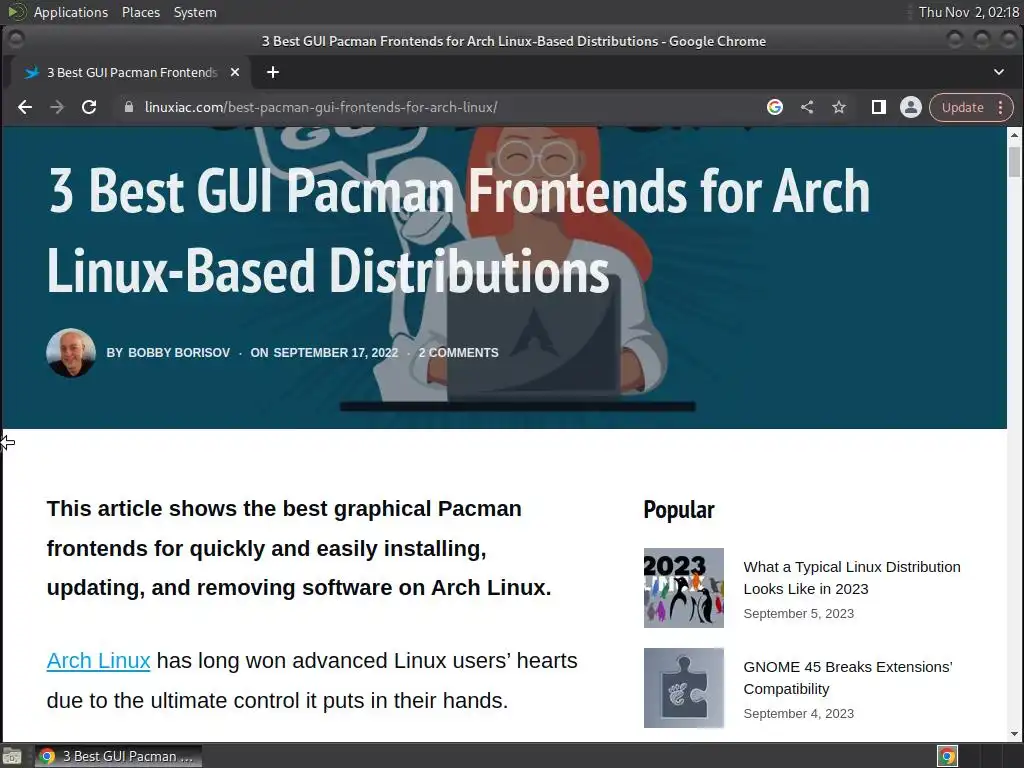Viewport: 1024px width, 768px height.
Task: Click the September 4, 2023 date
Action: click(x=798, y=713)
